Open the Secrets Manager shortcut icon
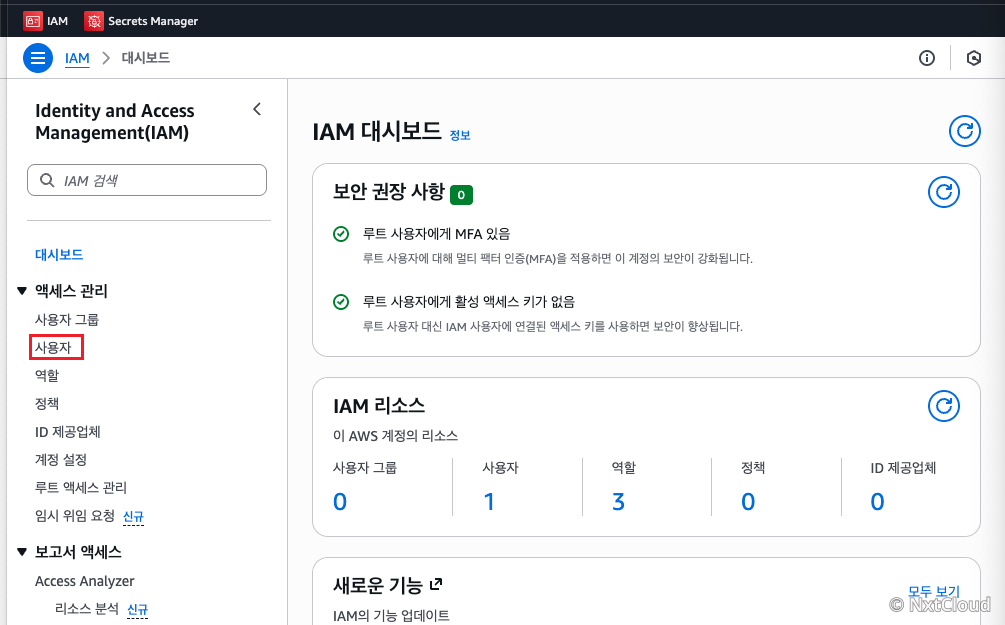Viewport: 1005px width, 625px height. pos(94,21)
